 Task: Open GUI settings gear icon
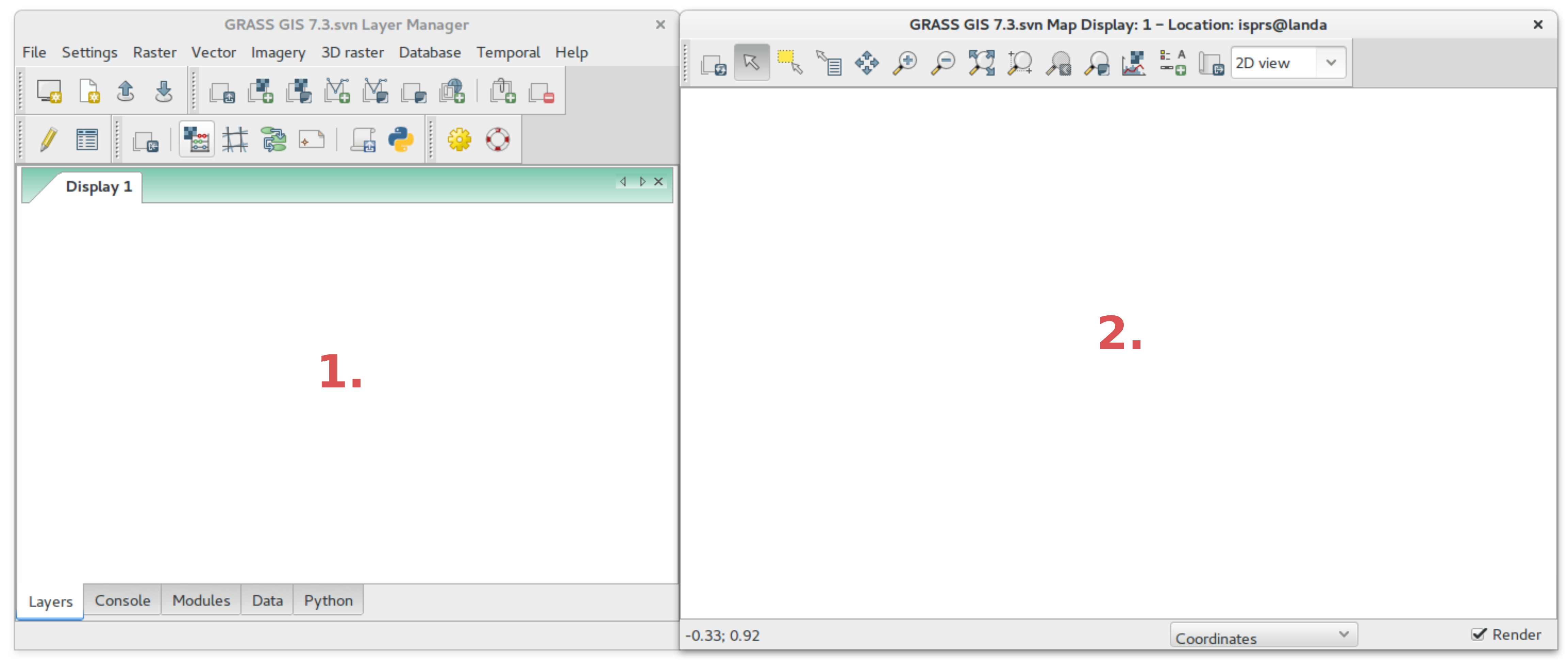point(460,139)
